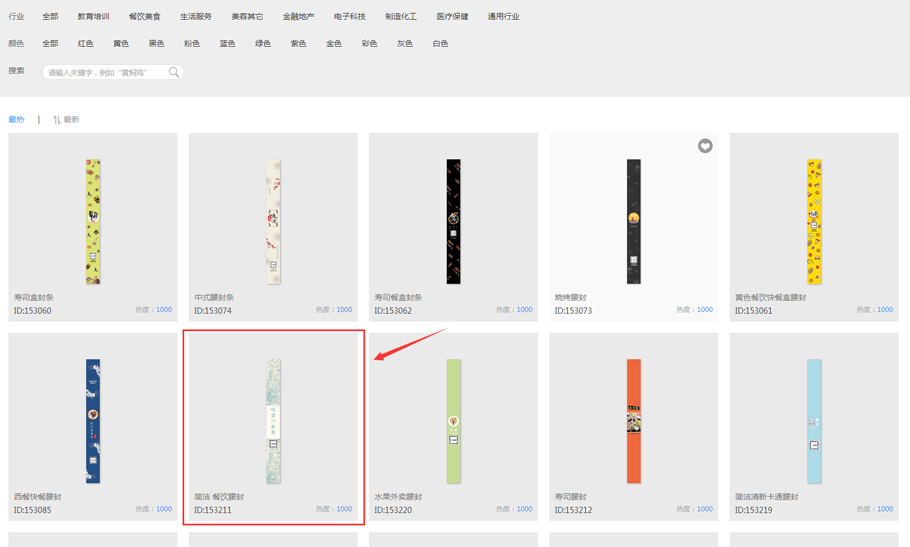
Task: Select the 餐饮美食 industry filter
Action: point(144,17)
